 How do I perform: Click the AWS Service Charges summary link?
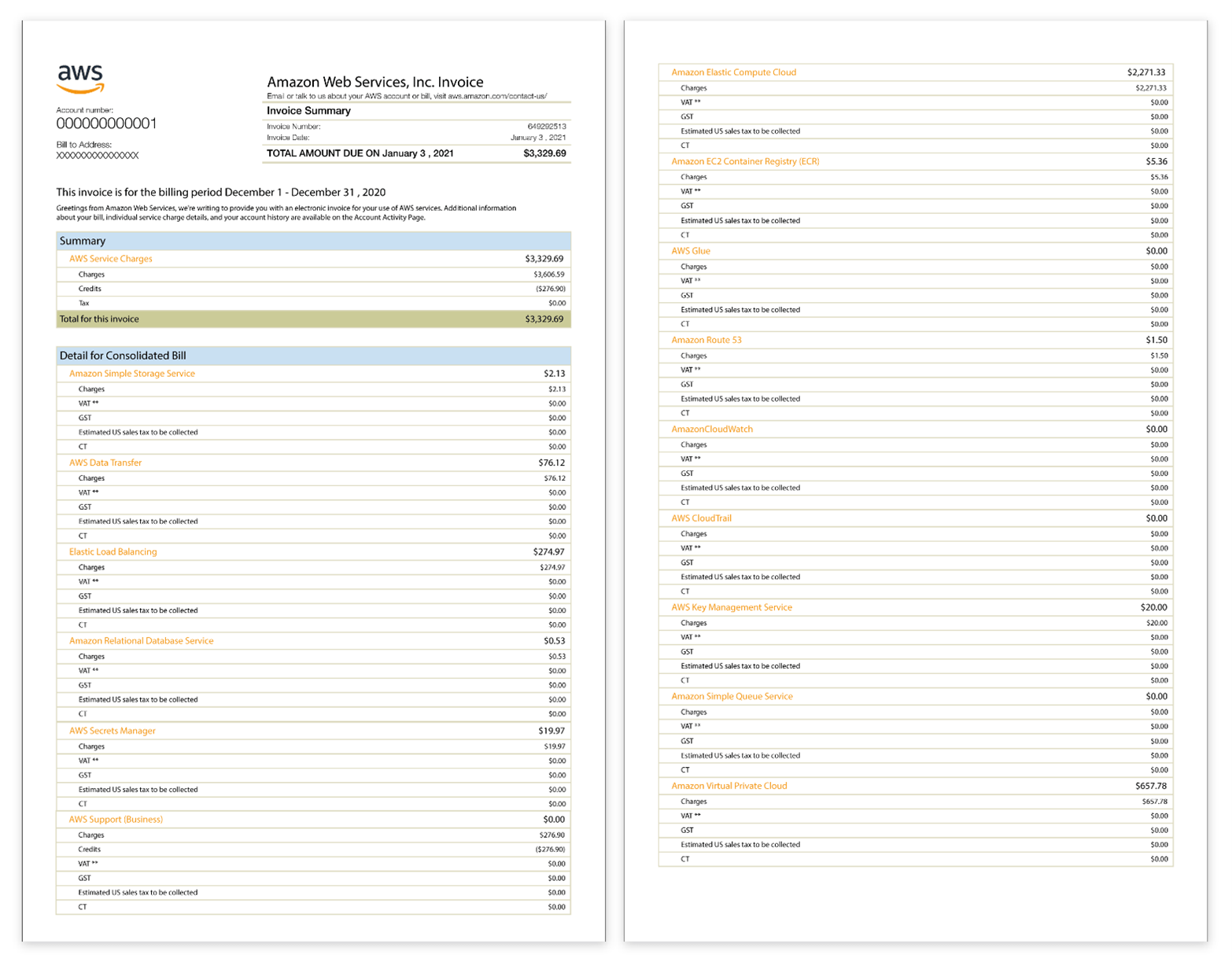[x=111, y=259]
